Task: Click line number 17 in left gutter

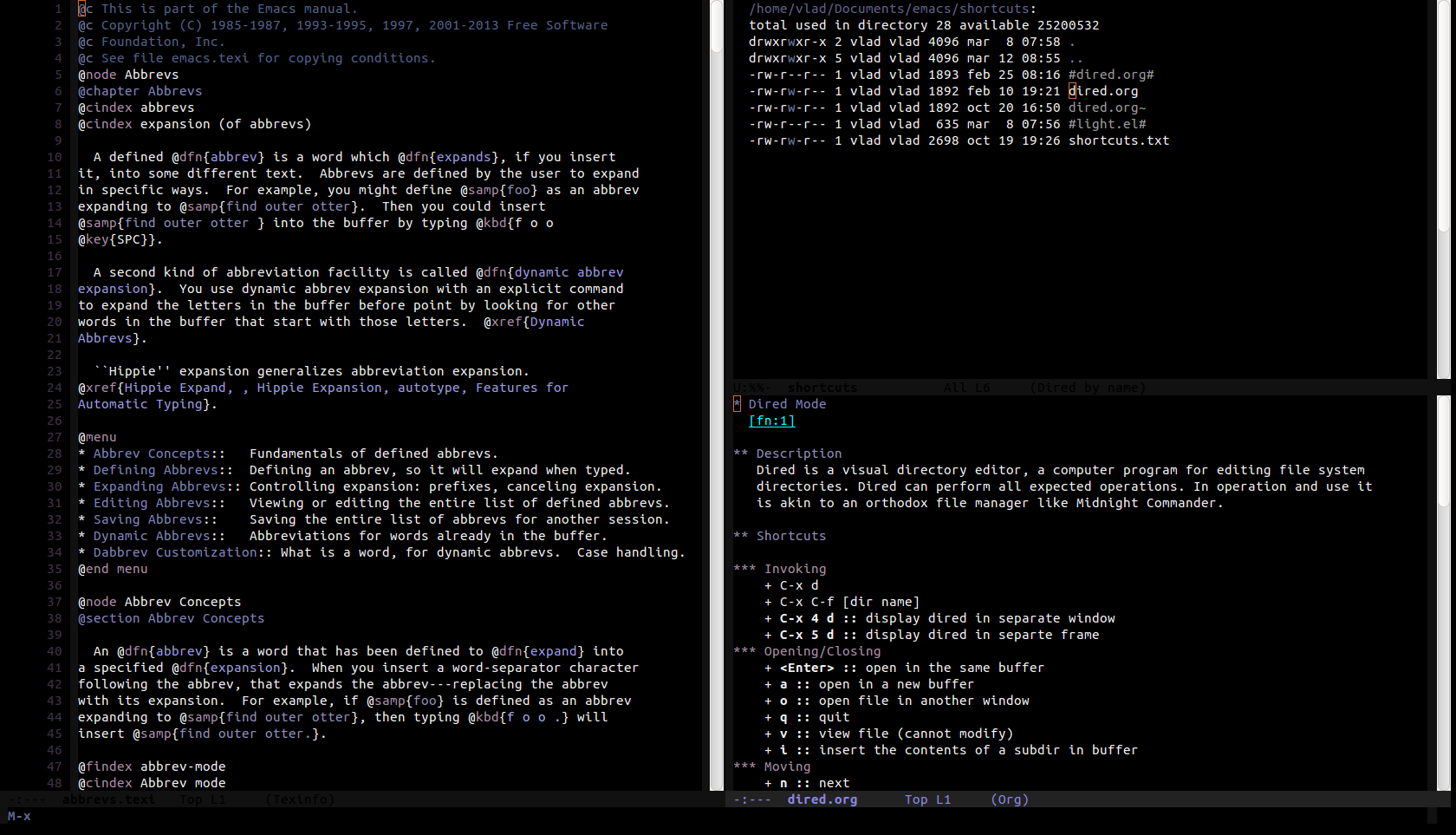Action: point(55,272)
